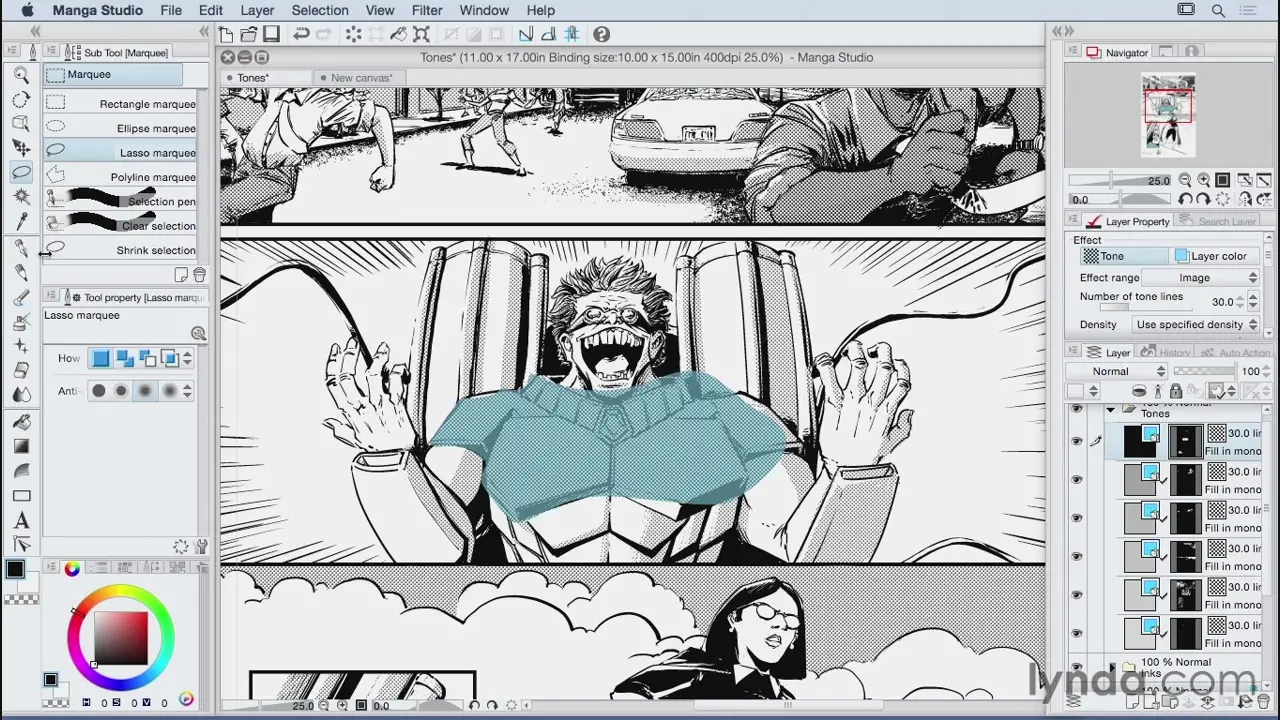The image size is (1280, 720).
Task: Click the New file toolbar icon
Action: (227, 35)
